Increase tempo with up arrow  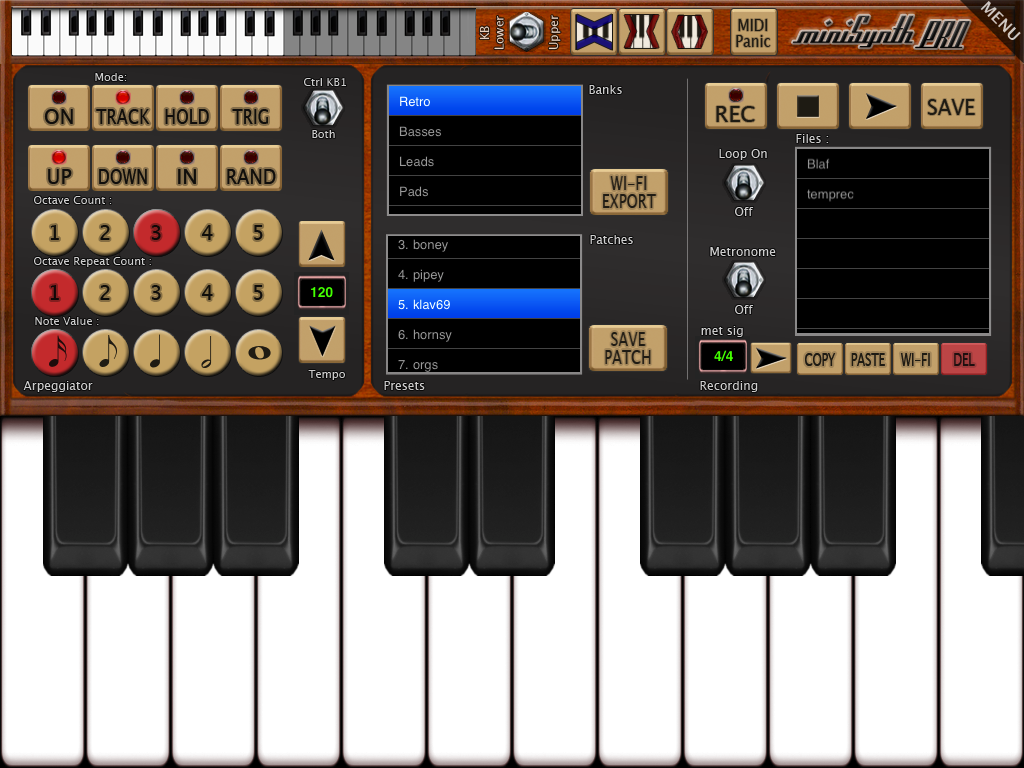coord(322,244)
